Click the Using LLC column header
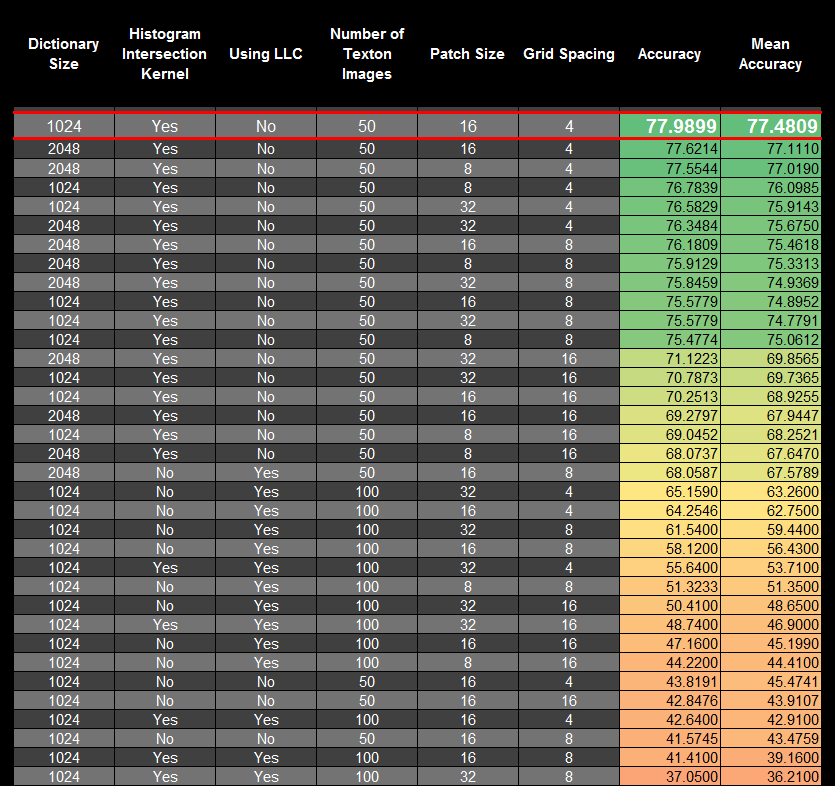 (x=265, y=54)
